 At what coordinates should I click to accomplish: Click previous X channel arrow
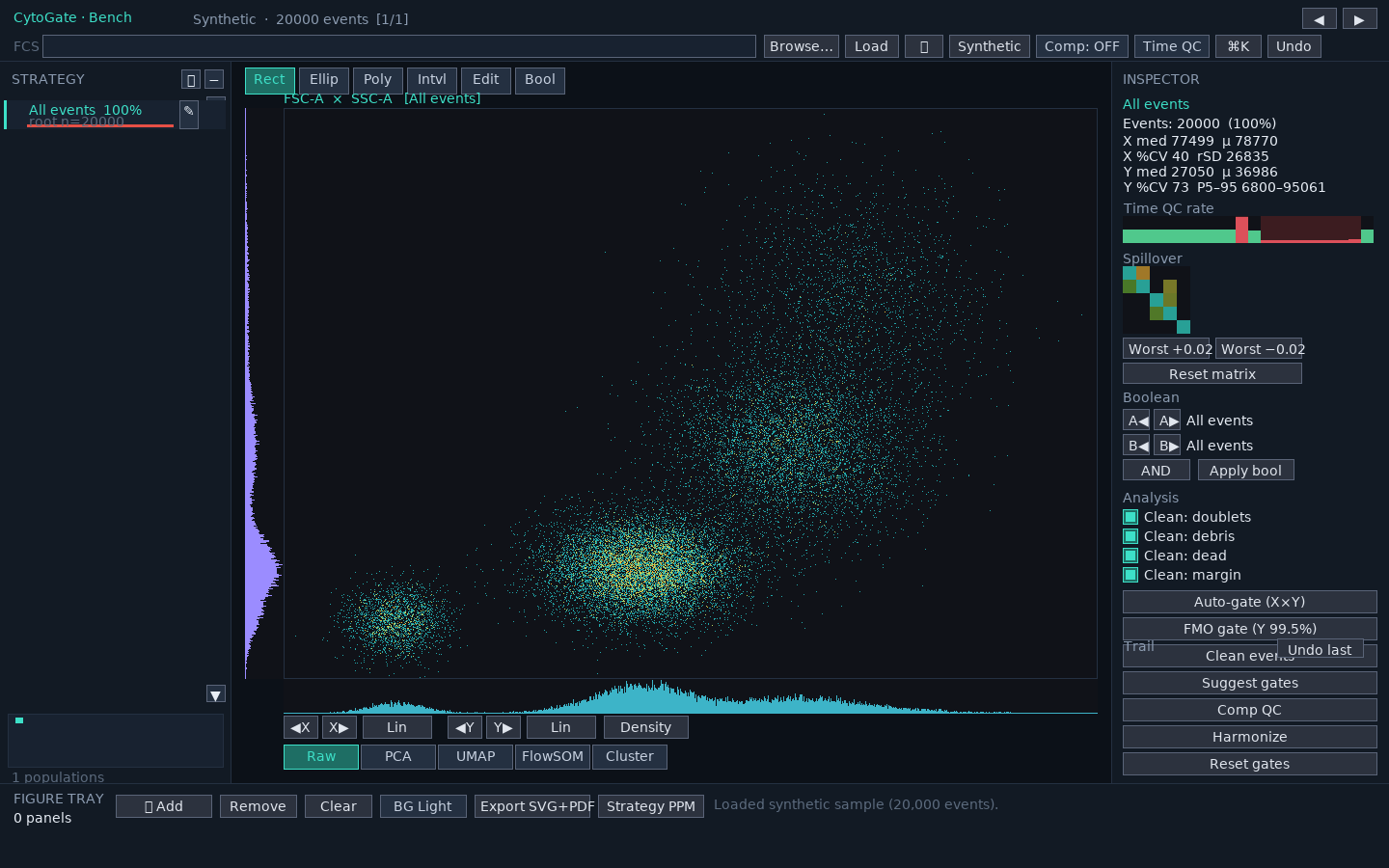point(301,727)
